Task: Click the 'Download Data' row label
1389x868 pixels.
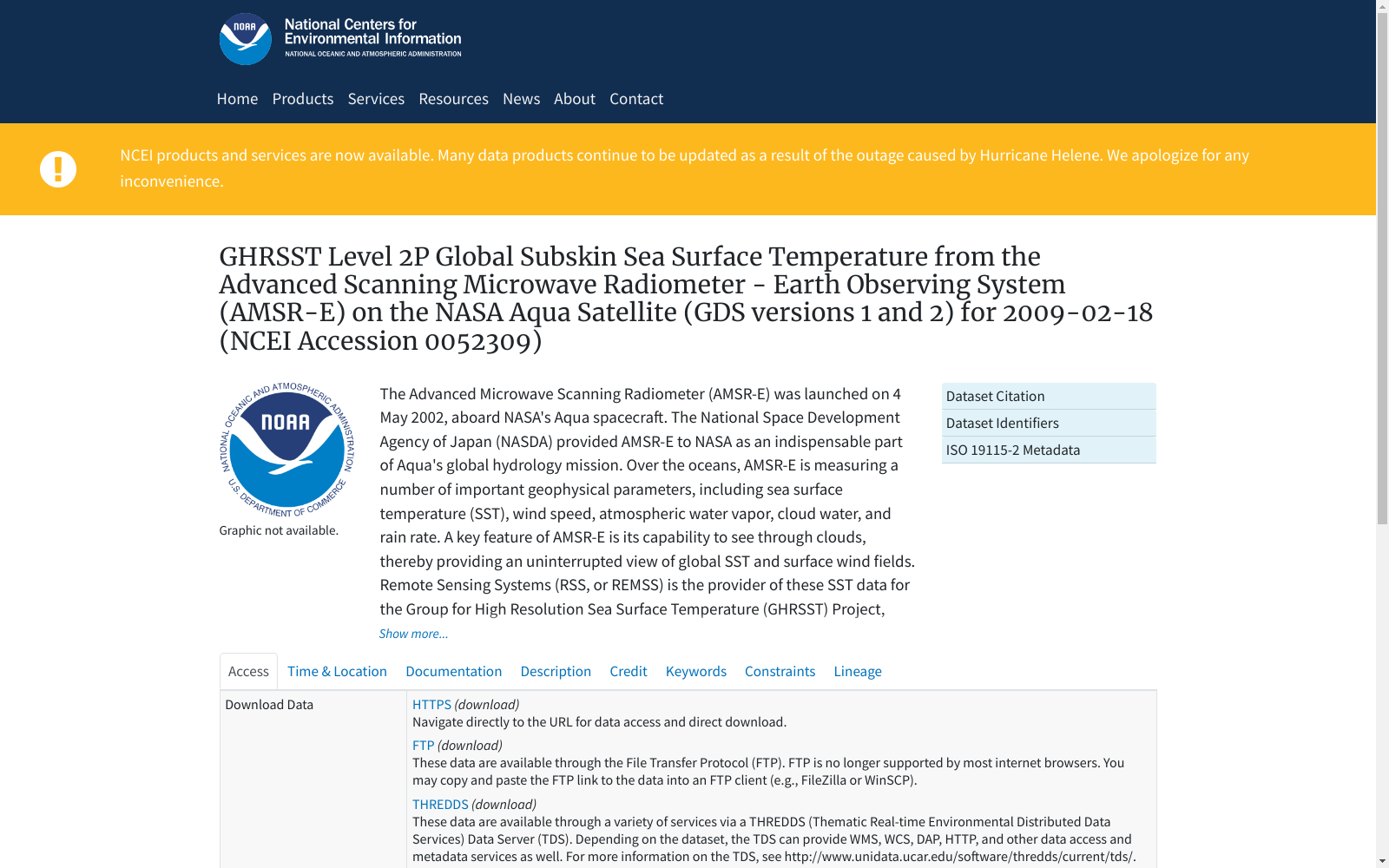Action: [x=269, y=705]
